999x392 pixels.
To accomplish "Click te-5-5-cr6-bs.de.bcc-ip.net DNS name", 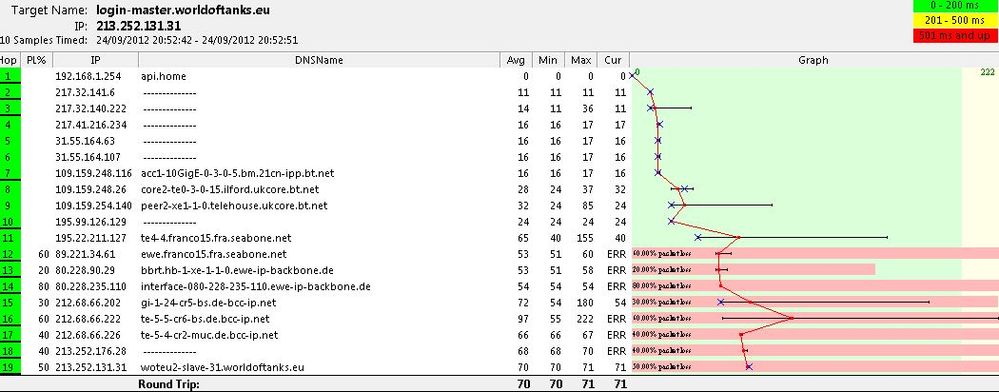I will 205,319.
